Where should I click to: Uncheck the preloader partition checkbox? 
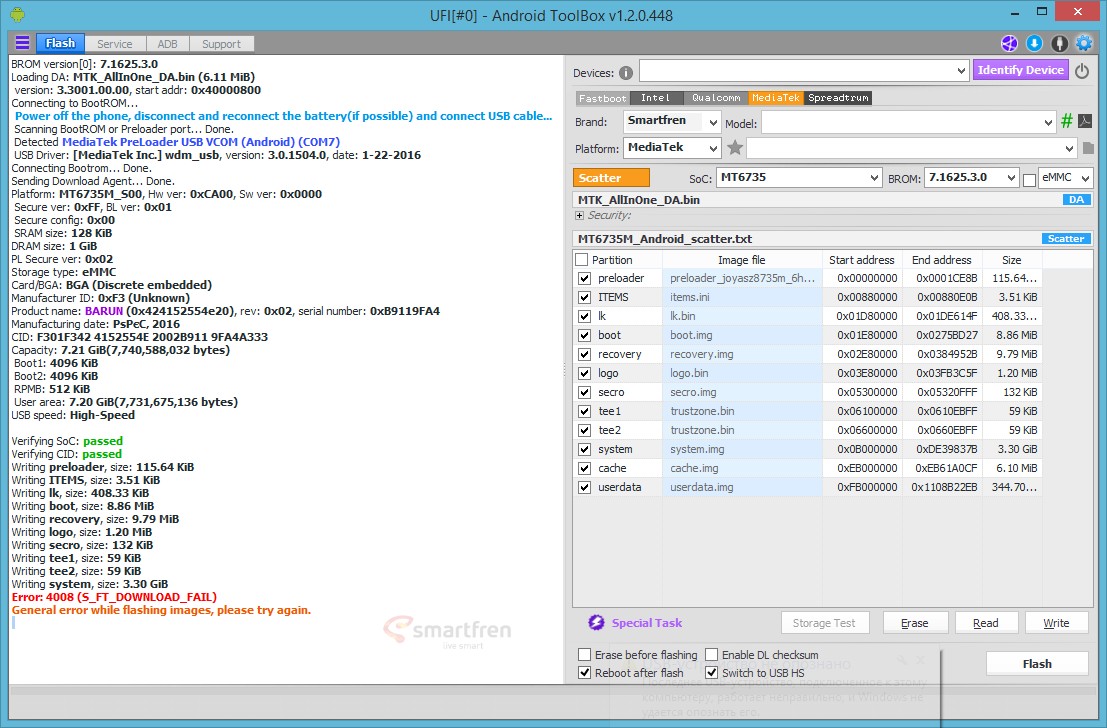coord(585,278)
